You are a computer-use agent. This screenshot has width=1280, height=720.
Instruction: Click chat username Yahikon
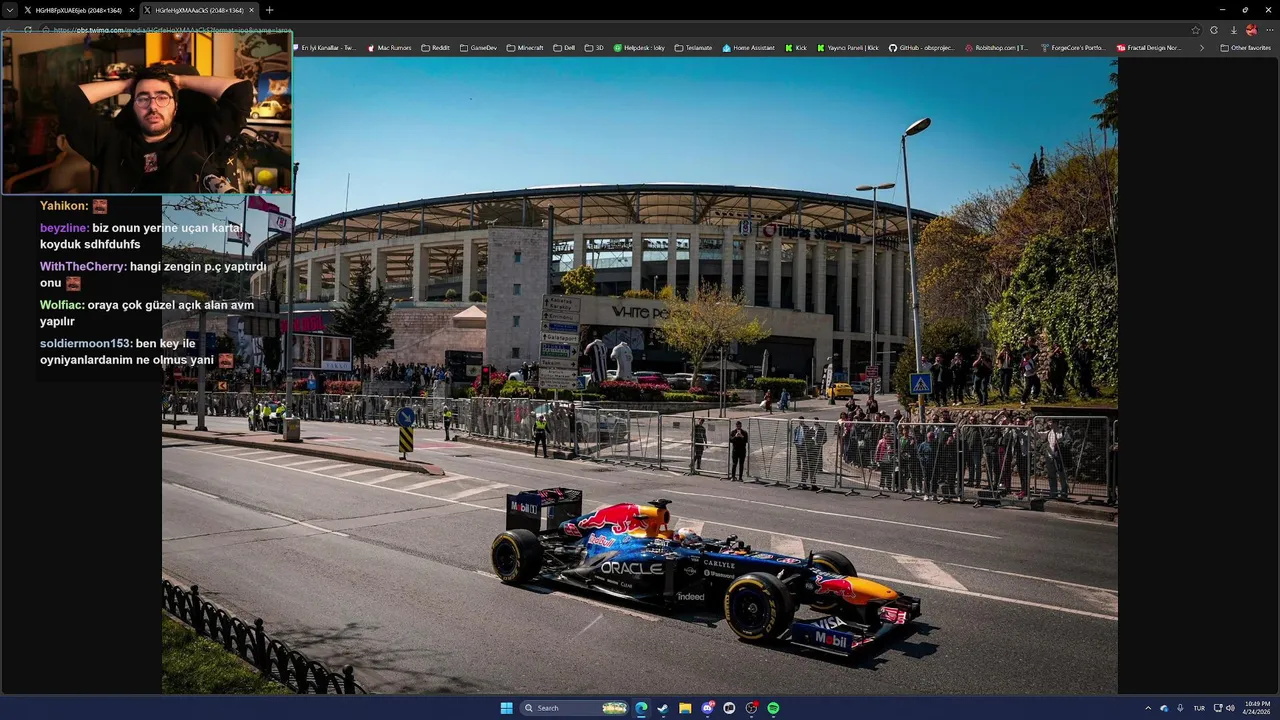(64, 206)
